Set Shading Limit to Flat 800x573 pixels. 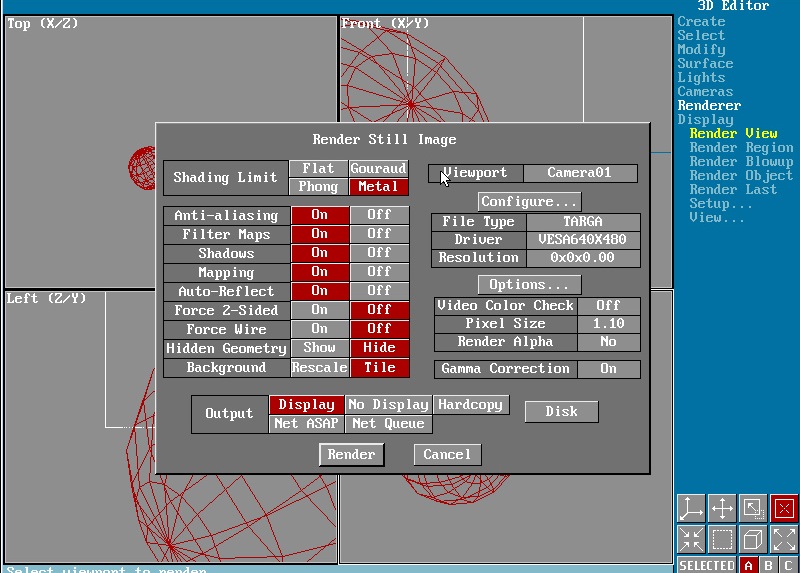(318, 168)
